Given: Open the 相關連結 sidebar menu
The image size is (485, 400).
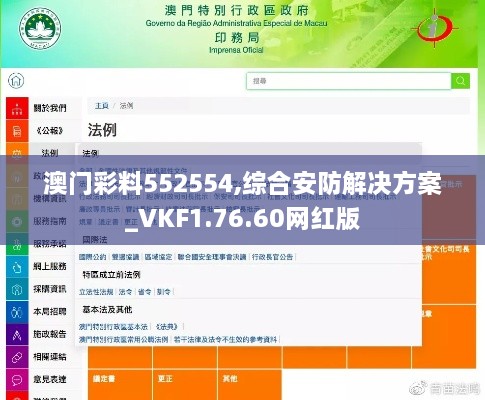Looking at the screenshot, I should 50,357.
